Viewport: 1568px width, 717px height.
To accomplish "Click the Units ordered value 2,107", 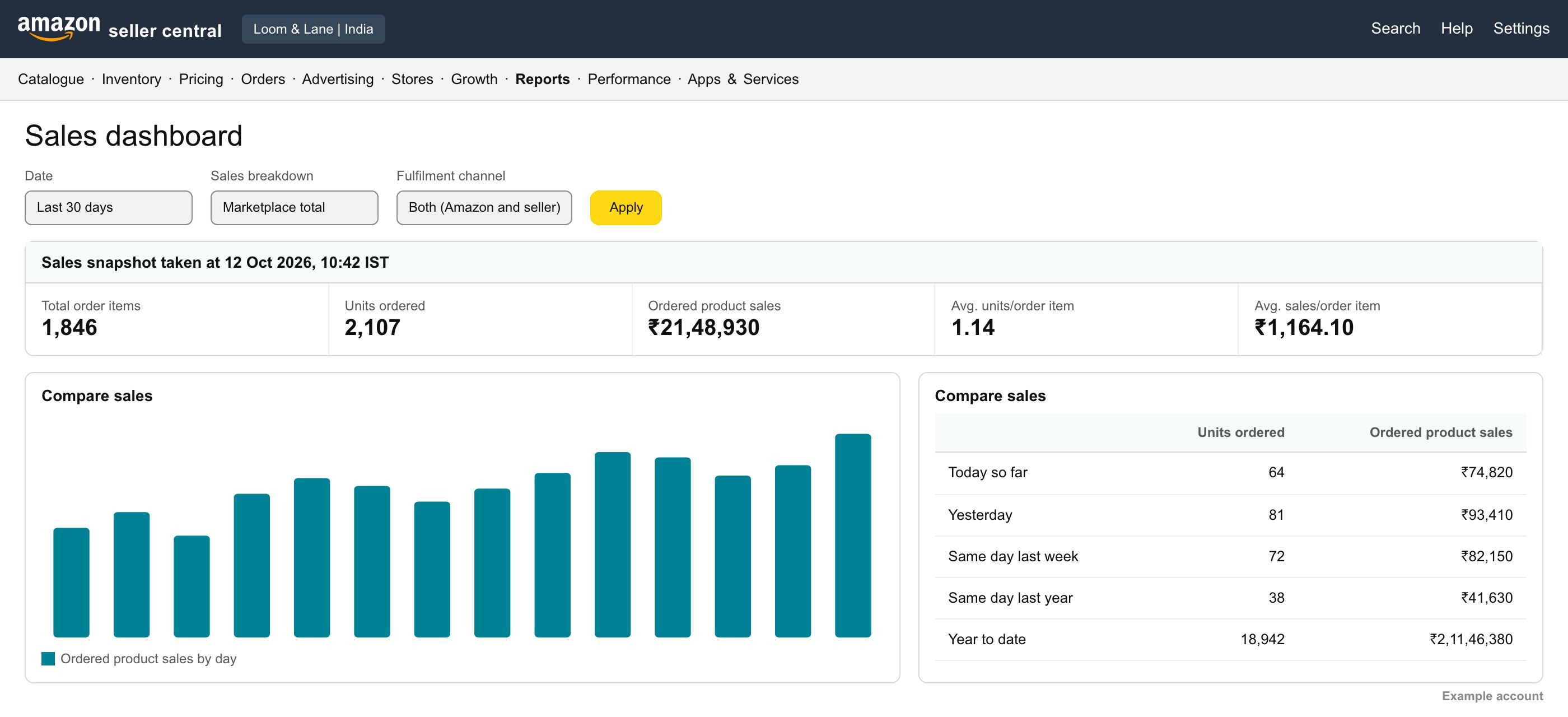I will click(x=372, y=328).
